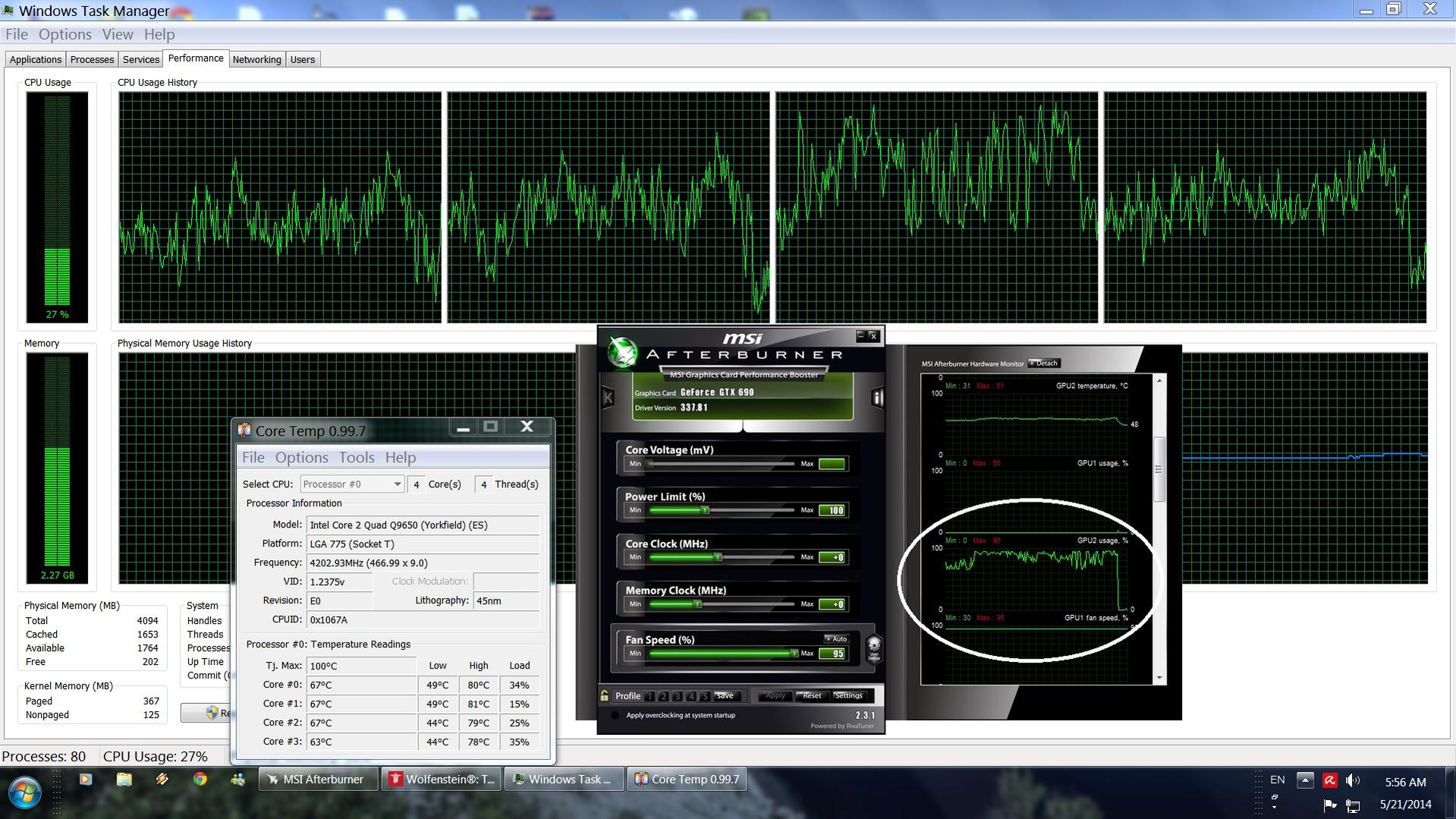Open Core Temp Help menu
Viewport: 1456px width, 819px height.
click(x=400, y=458)
